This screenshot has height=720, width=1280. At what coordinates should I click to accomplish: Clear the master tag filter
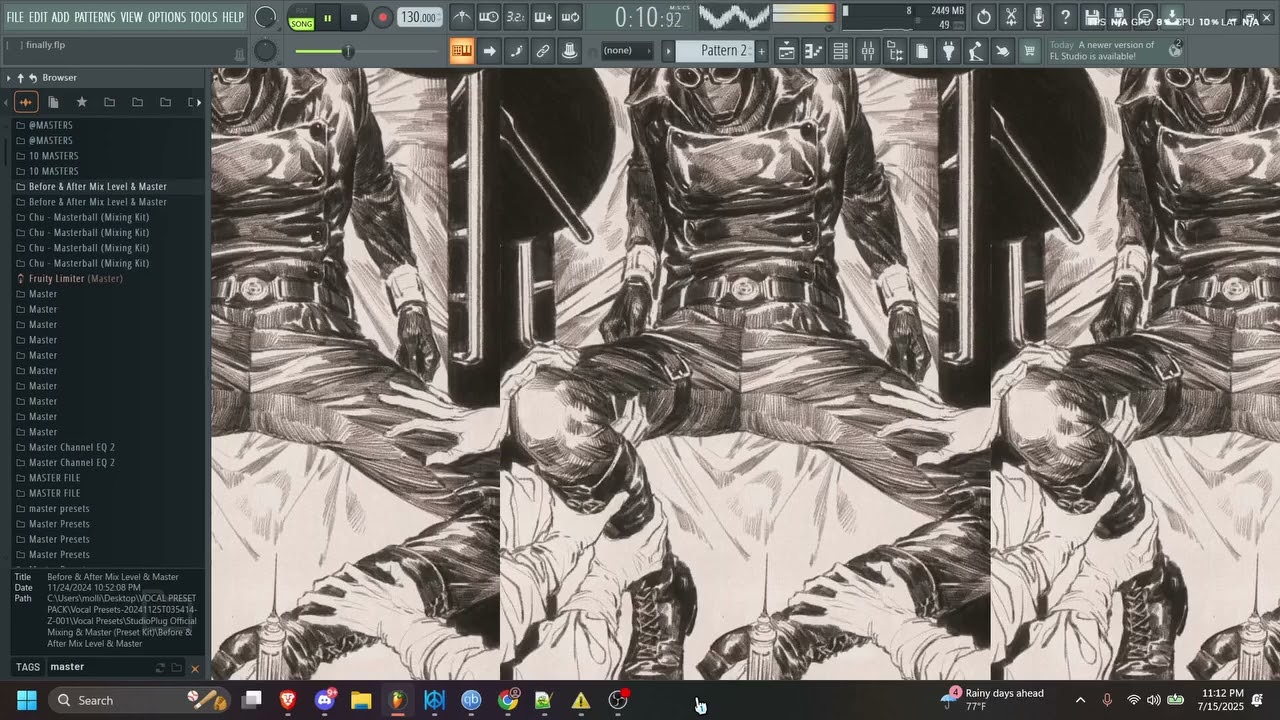click(195, 668)
